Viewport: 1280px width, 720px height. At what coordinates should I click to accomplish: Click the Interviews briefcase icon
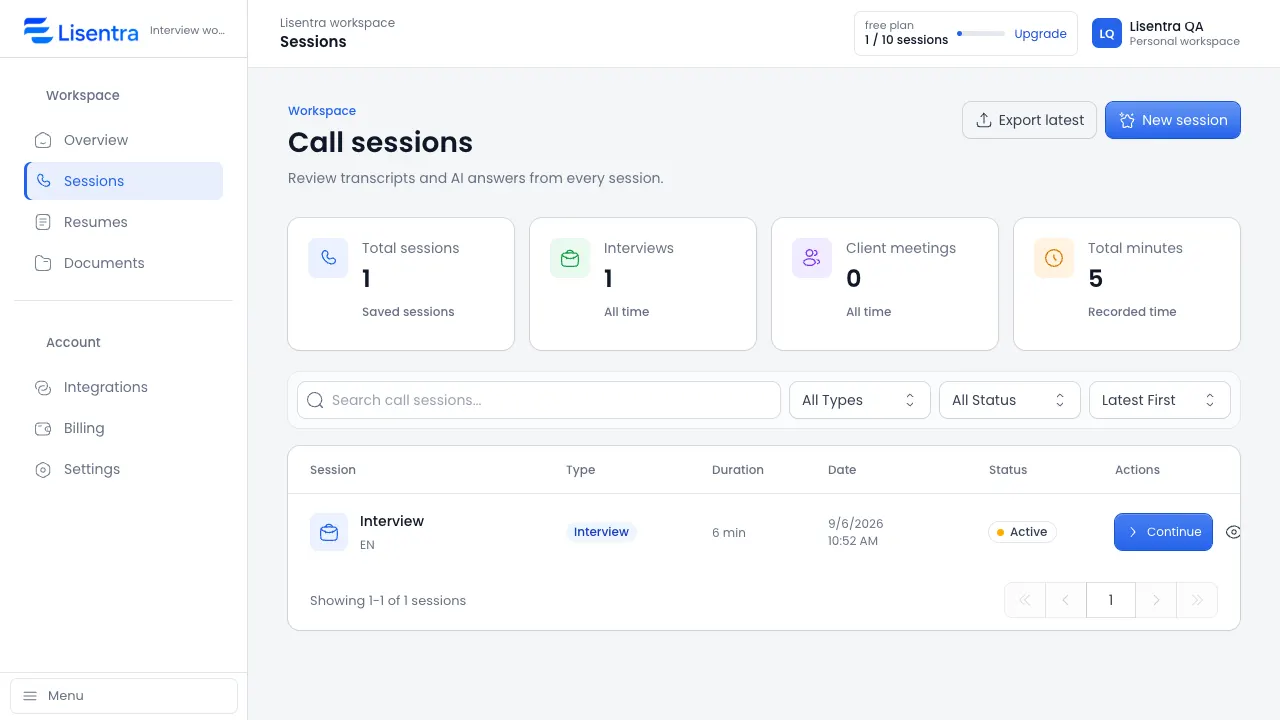570,258
